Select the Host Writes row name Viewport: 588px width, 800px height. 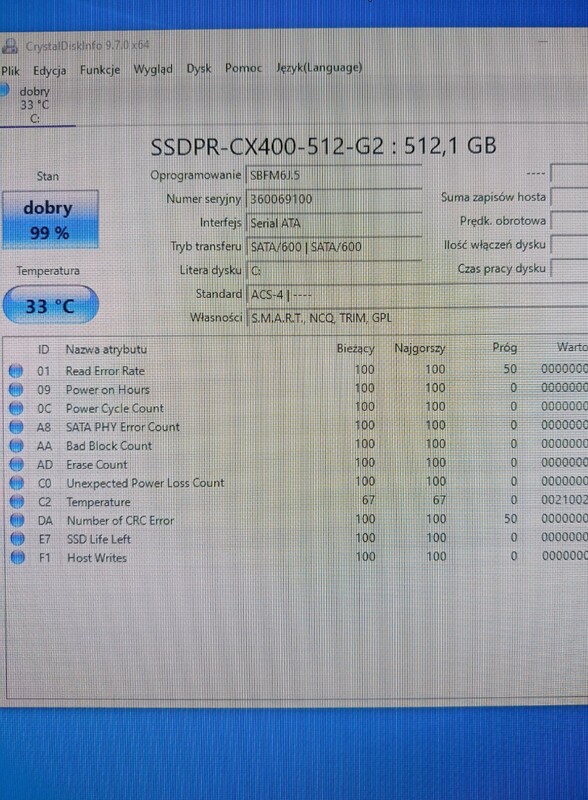pos(97,558)
